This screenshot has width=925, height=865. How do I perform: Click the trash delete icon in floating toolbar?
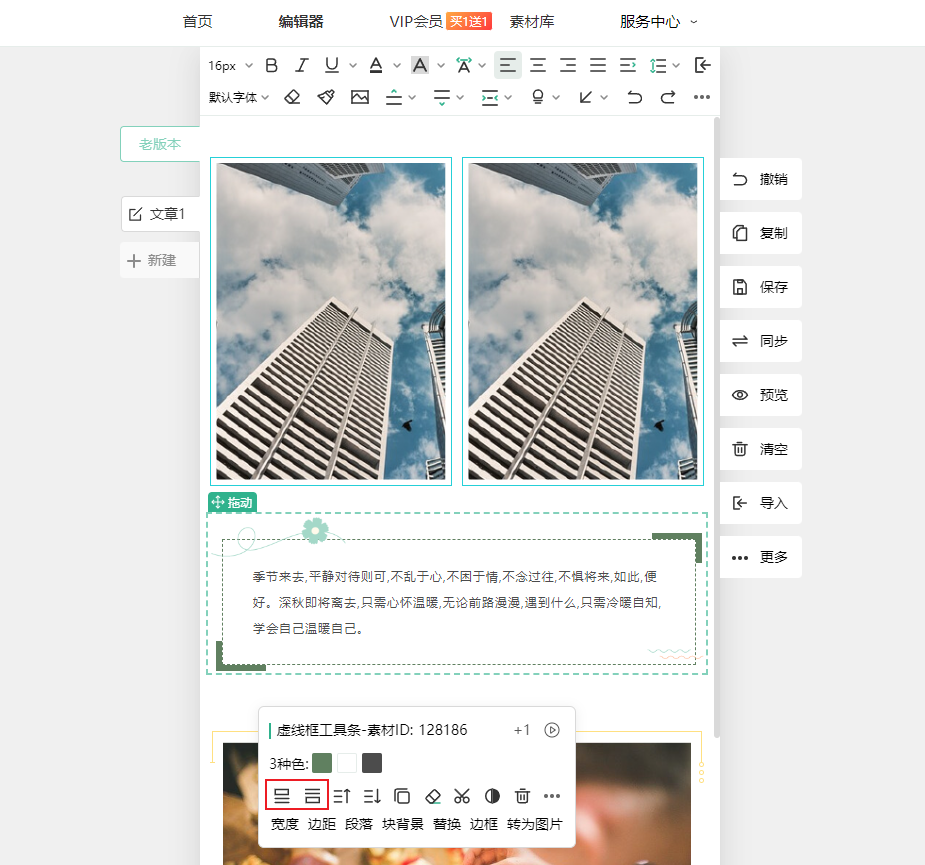point(522,796)
